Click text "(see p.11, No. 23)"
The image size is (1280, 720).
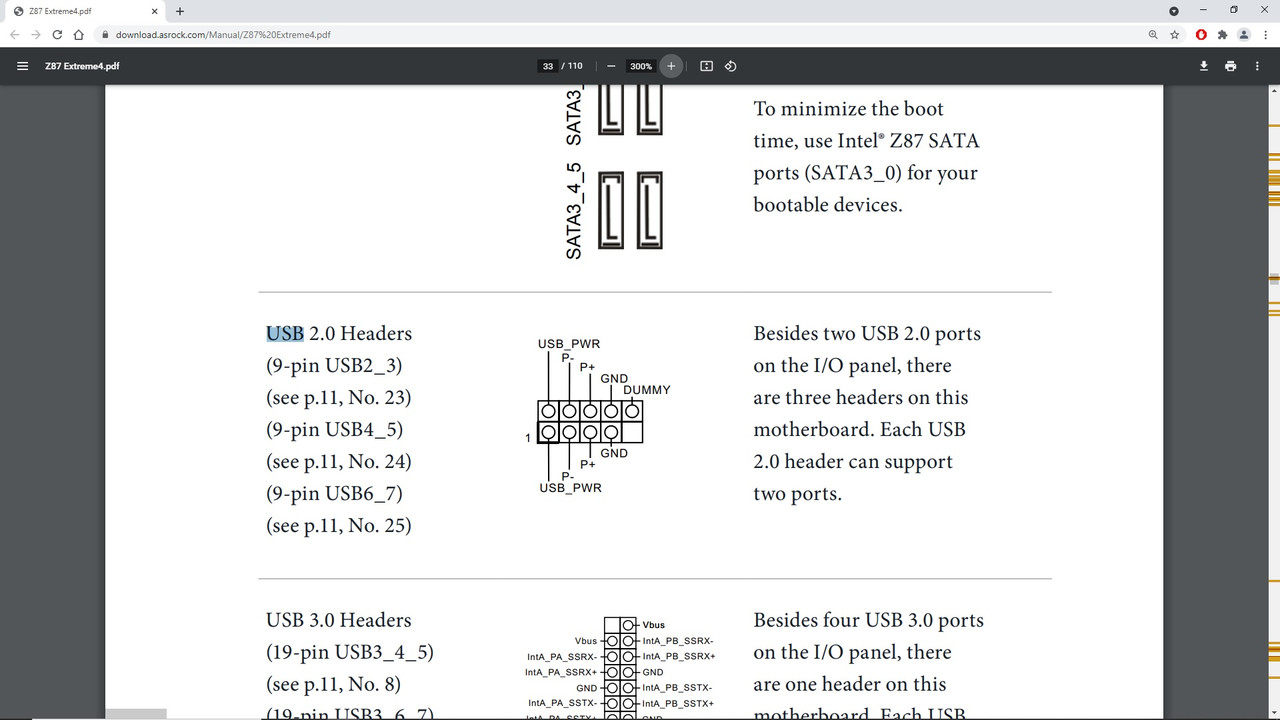pyautogui.click(x=339, y=398)
